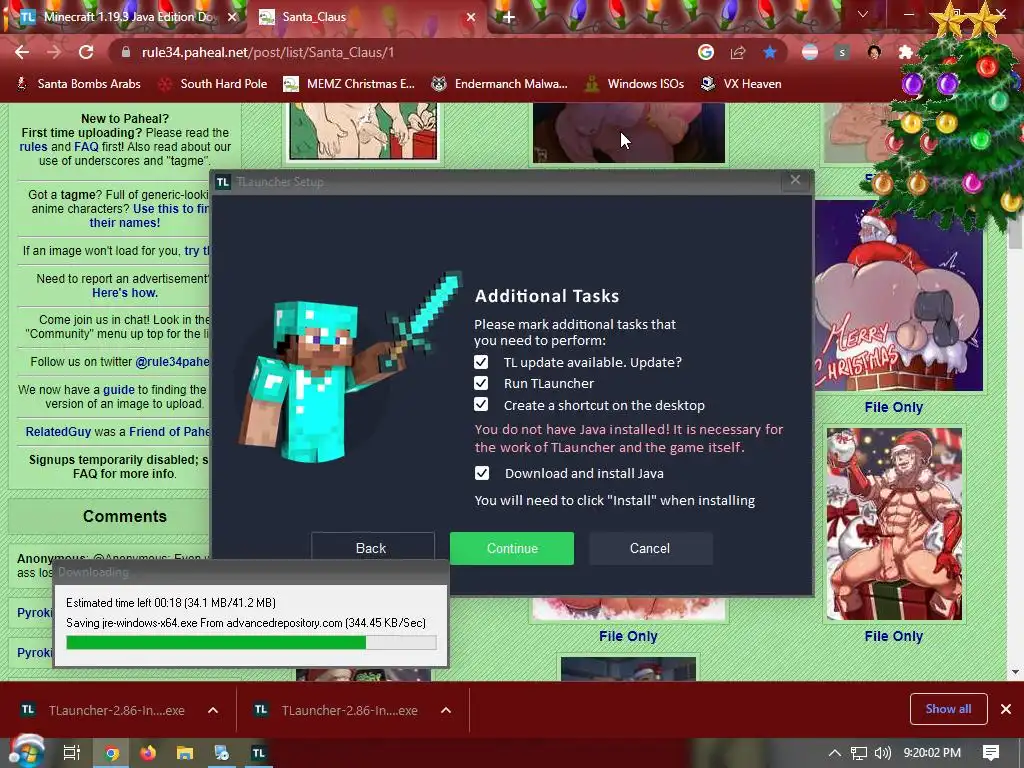Image resolution: width=1024 pixels, height=768 pixels.
Task: Open the @rule34pahe twitter link
Action: (x=172, y=362)
